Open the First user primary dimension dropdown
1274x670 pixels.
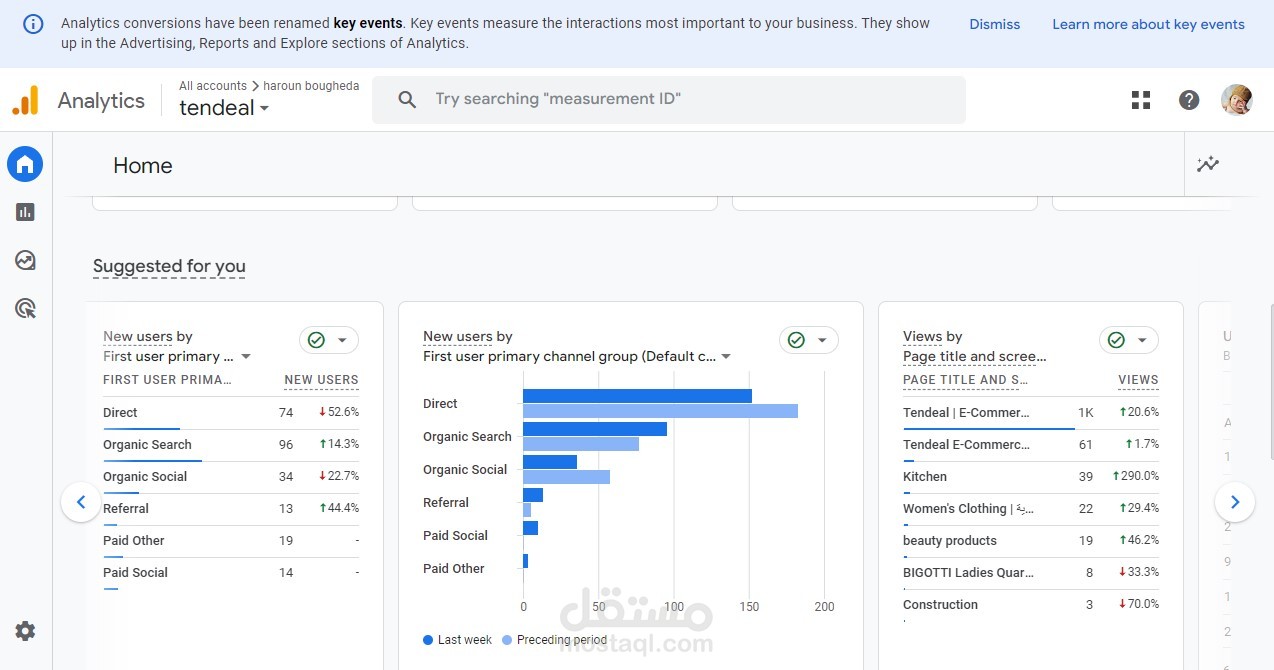point(246,356)
